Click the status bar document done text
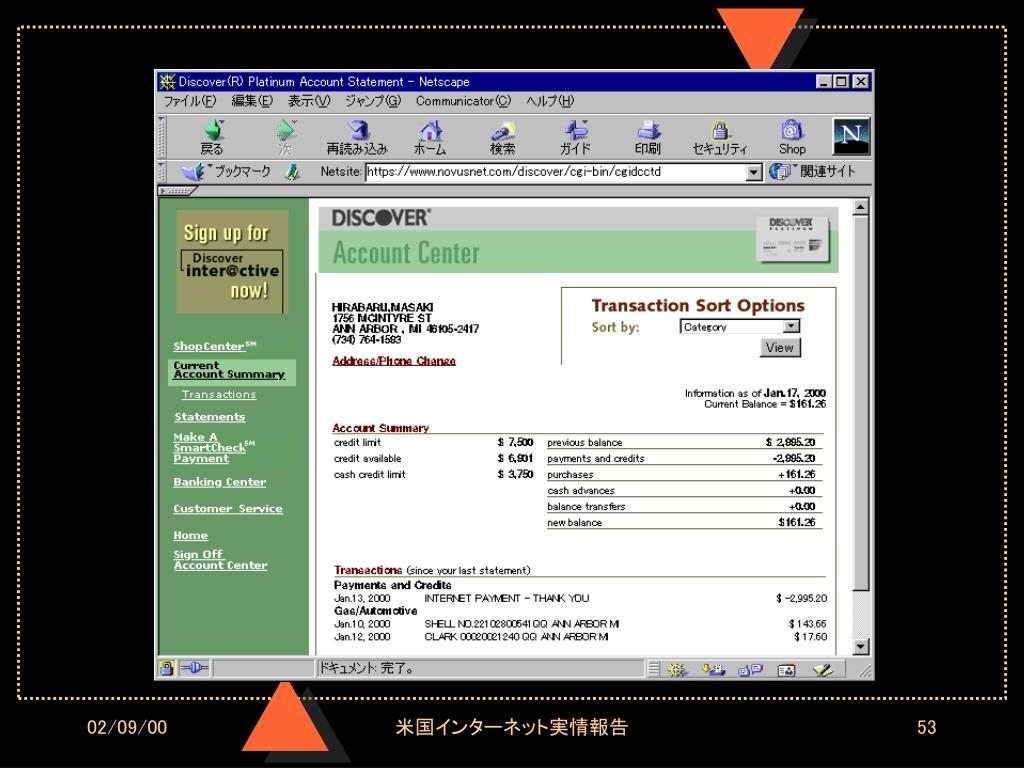 click(x=366, y=669)
